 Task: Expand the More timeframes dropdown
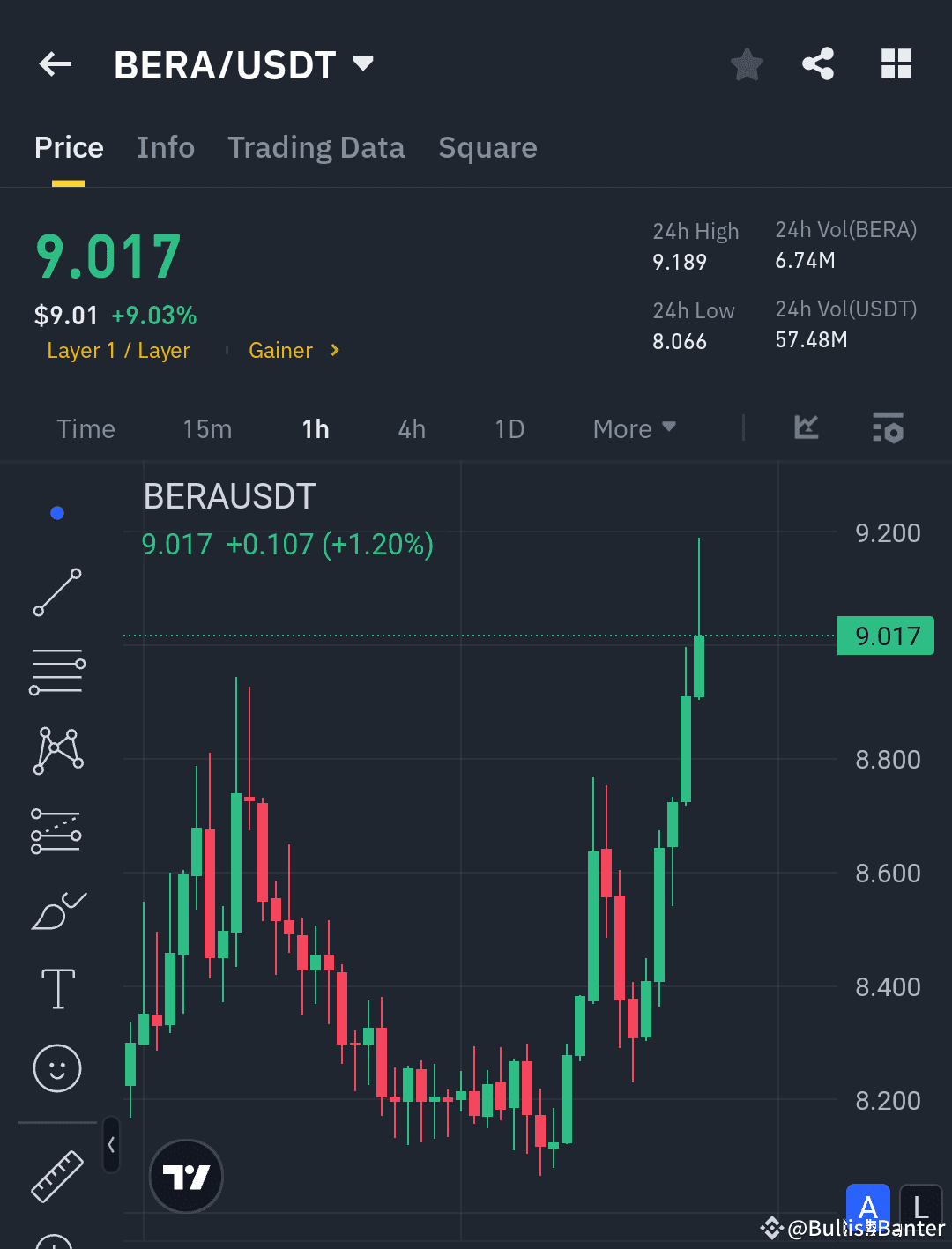633,428
